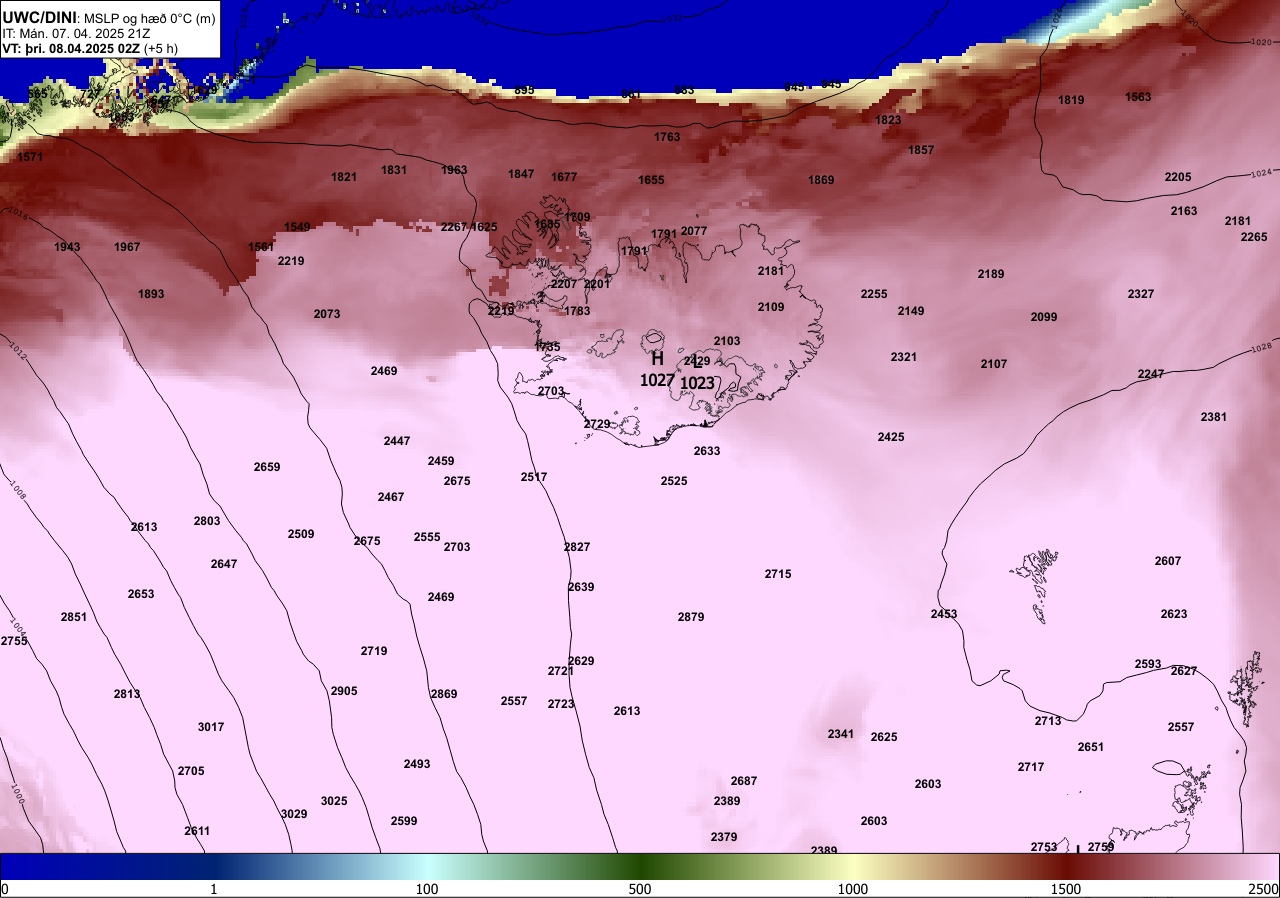
Task: Click the height value 1893
Action: click(151, 294)
